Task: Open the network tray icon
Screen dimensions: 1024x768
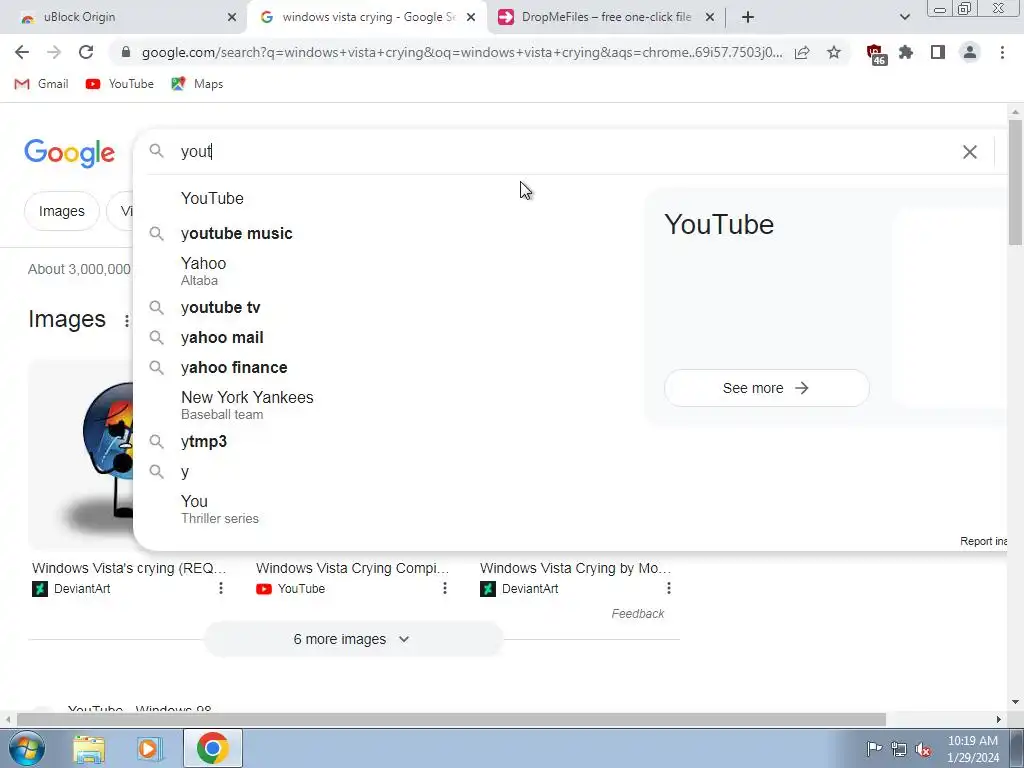Action: click(x=899, y=749)
